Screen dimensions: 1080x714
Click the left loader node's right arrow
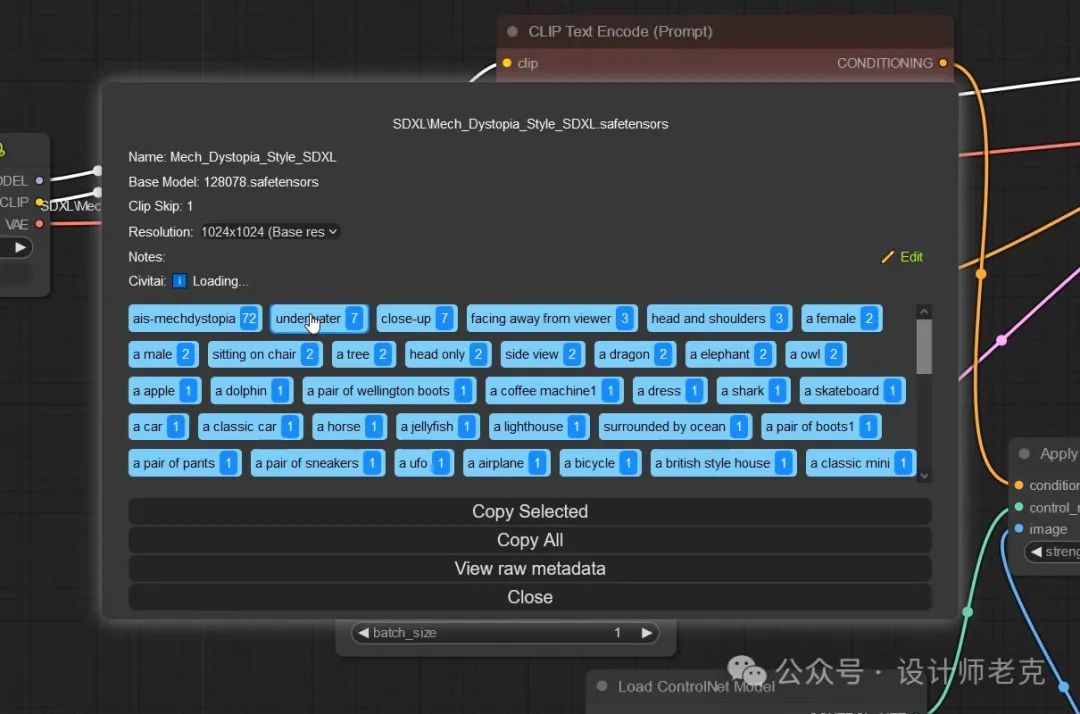(21, 247)
